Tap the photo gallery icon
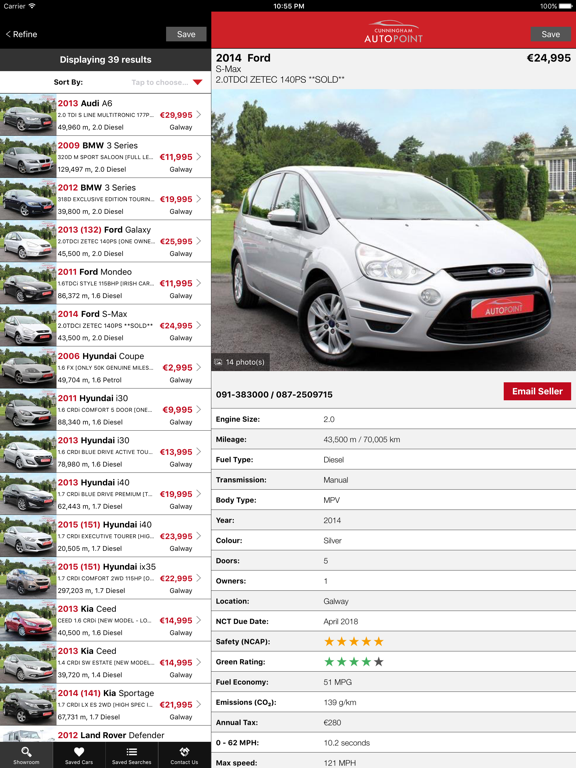576x768 pixels. click(218, 362)
